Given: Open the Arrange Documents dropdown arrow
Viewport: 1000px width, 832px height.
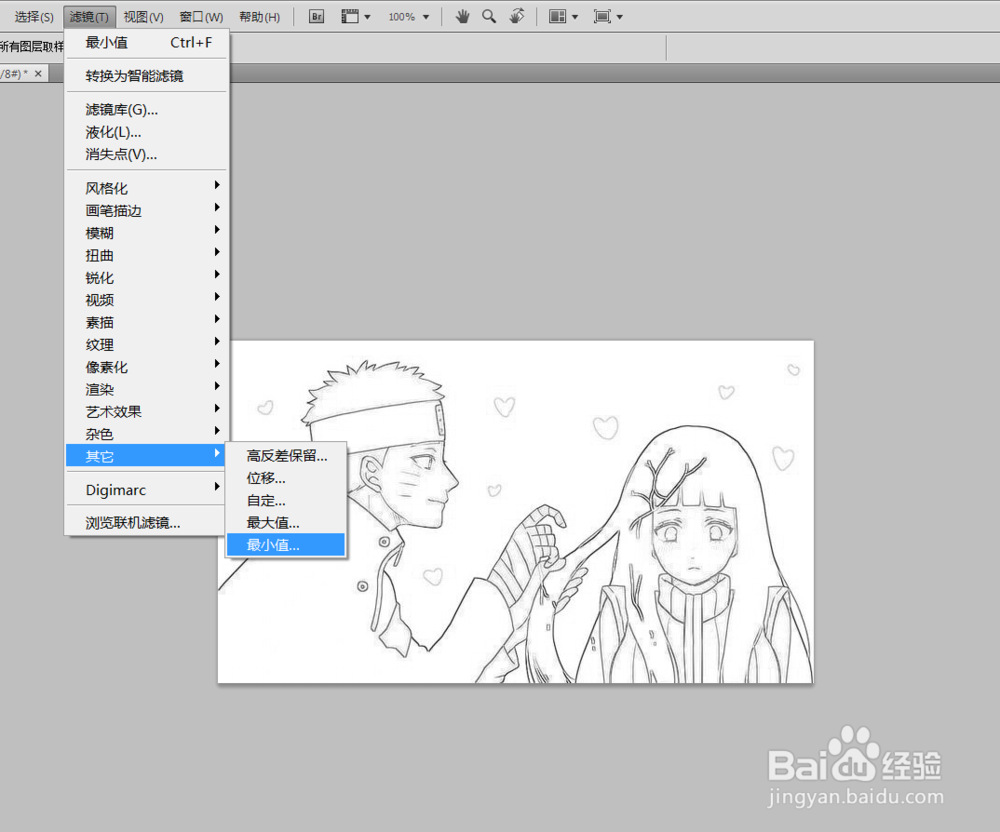Looking at the screenshot, I should click(x=575, y=16).
